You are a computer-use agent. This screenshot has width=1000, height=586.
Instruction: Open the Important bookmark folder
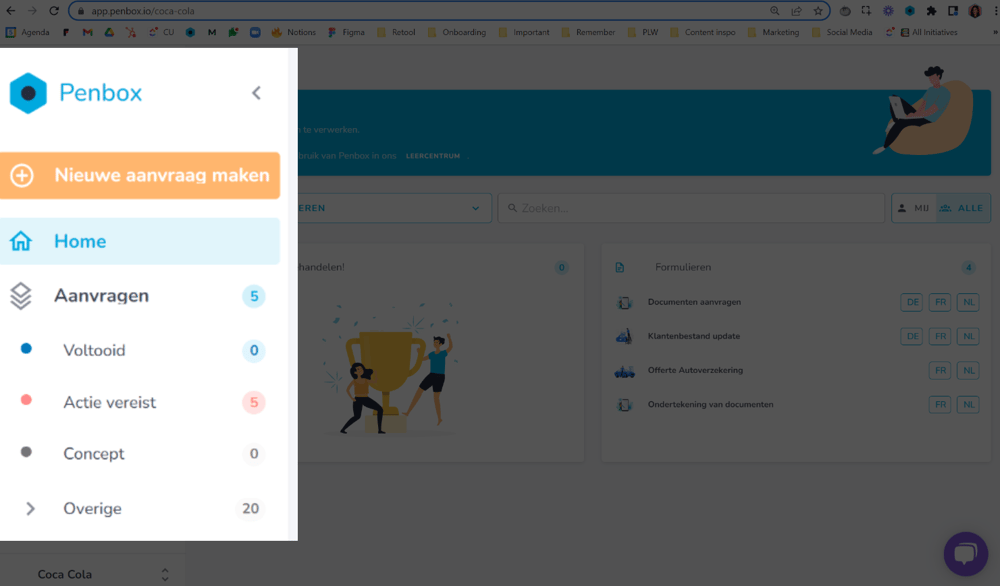pyautogui.click(x=524, y=33)
